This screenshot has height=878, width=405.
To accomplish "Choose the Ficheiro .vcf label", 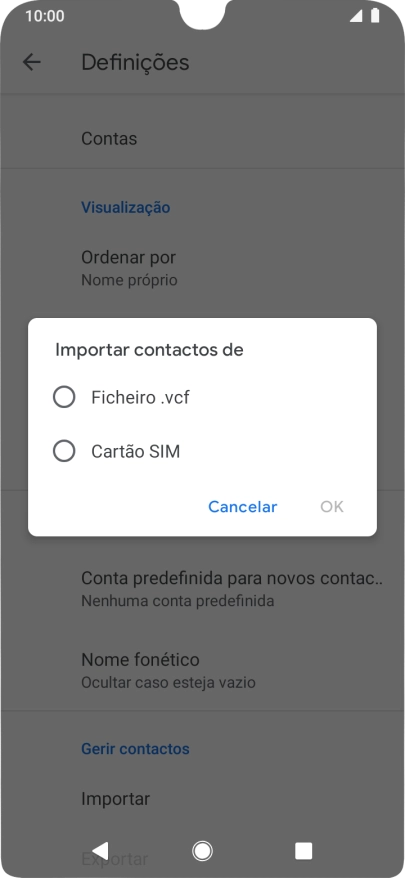I will [141, 398].
